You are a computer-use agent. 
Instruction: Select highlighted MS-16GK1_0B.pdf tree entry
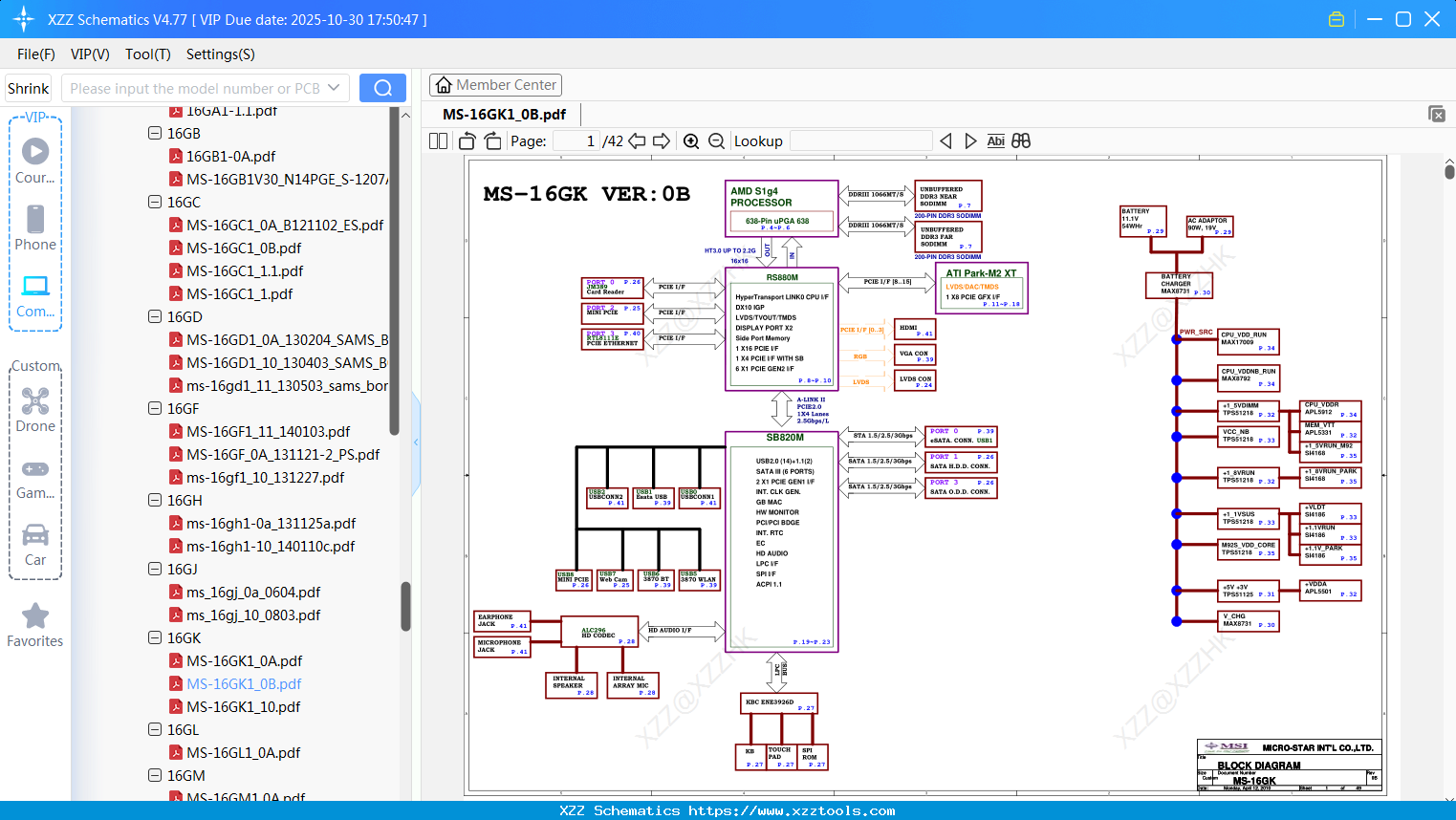(244, 684)
